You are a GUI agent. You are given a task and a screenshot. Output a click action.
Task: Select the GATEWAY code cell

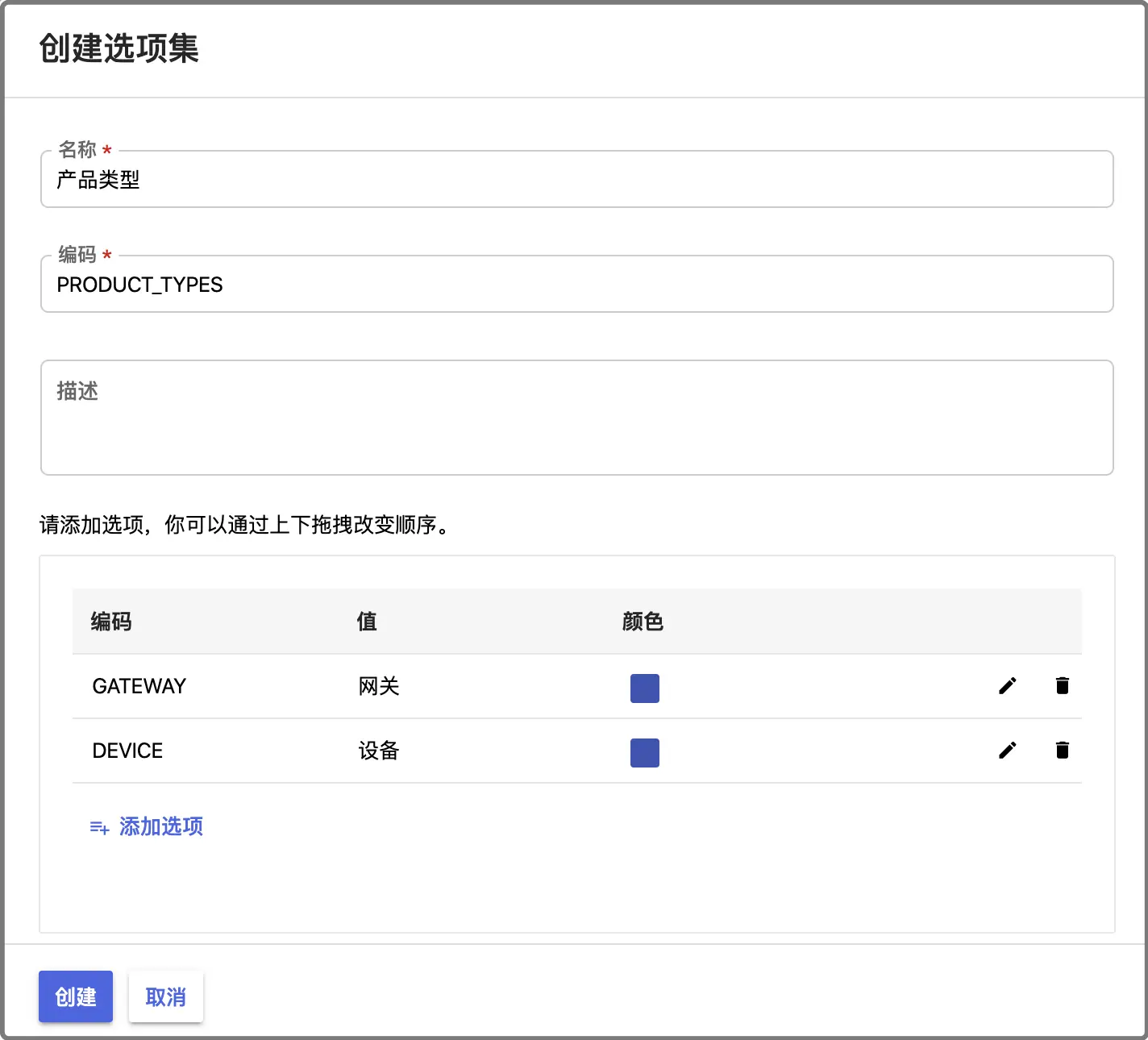(139, 686)
